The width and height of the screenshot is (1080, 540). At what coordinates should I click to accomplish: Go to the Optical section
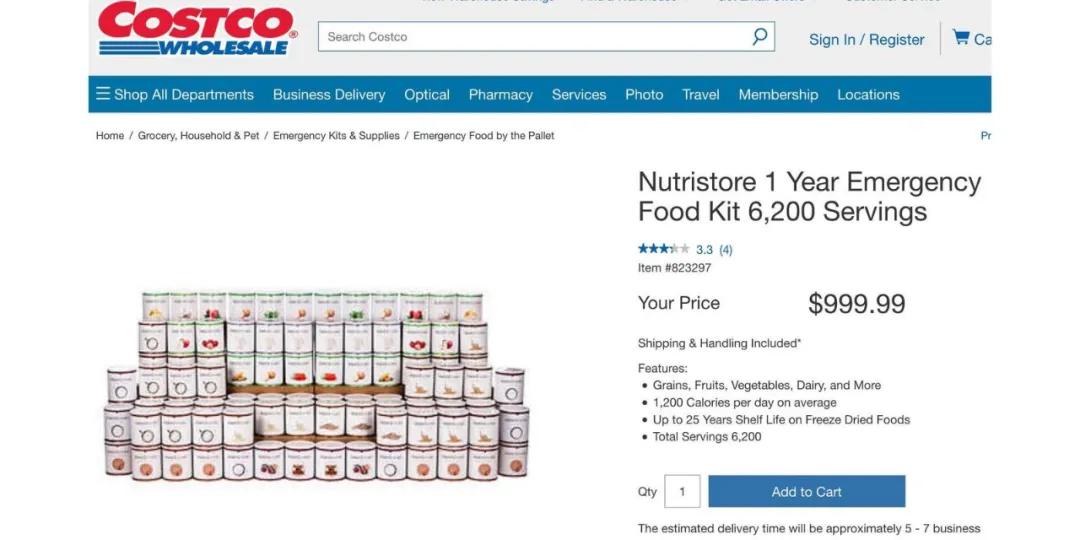(x=427, y=94)
